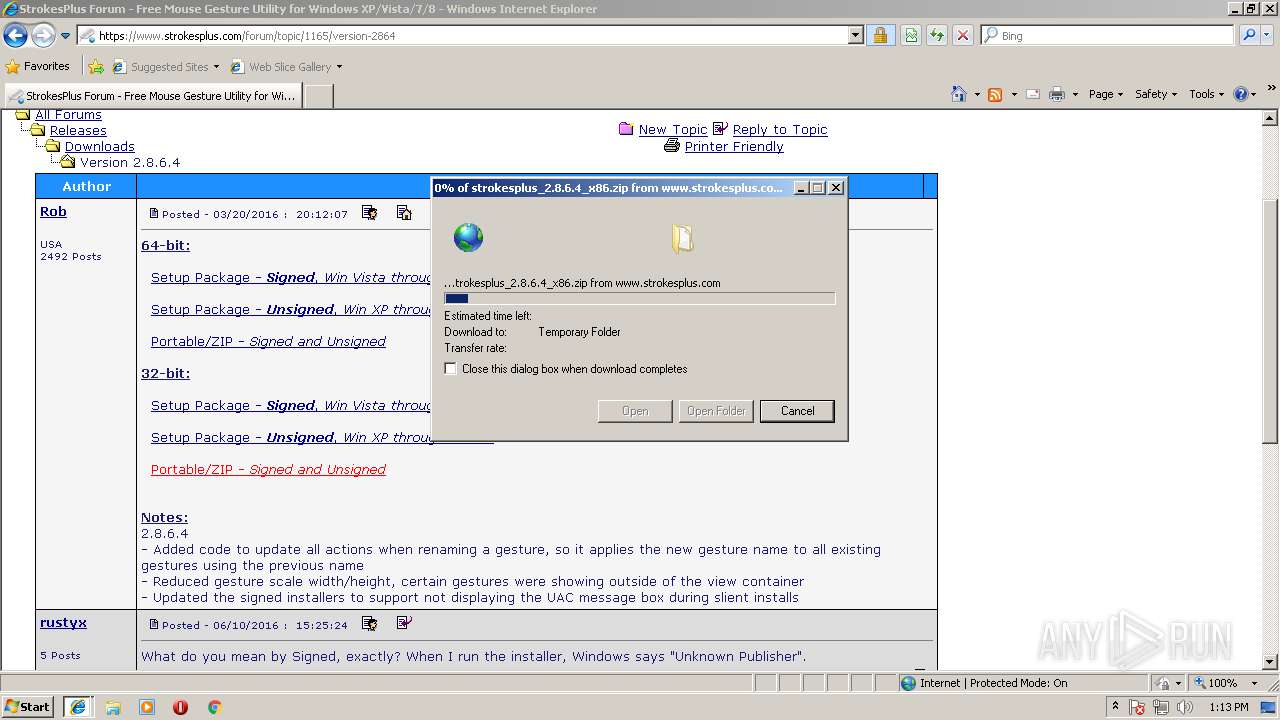Image resolution: width=1280 pixels, height=720 pixels.
Task: Launch media player from taskbar
Action: tap(147, 707)
